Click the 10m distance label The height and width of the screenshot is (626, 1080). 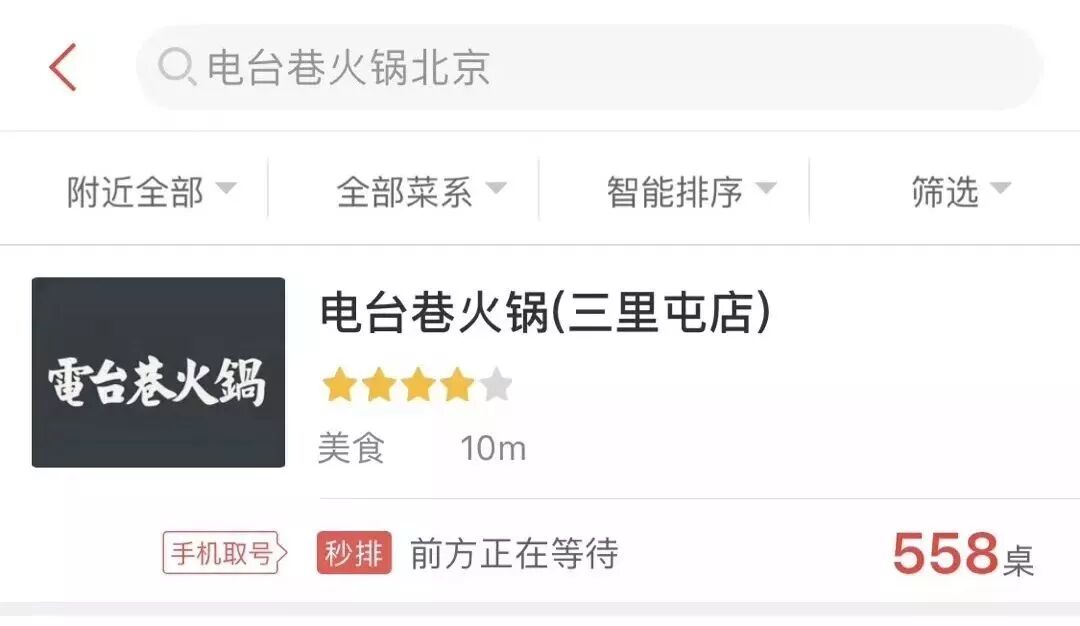pos(493,448)
